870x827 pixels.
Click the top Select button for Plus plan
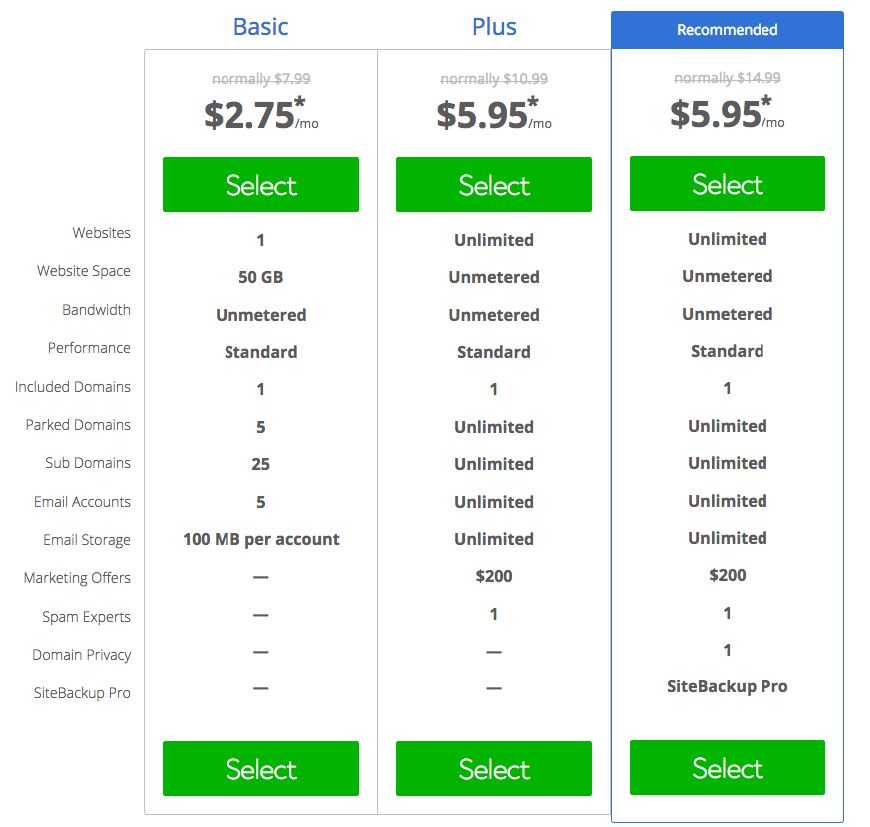point(494,184)
